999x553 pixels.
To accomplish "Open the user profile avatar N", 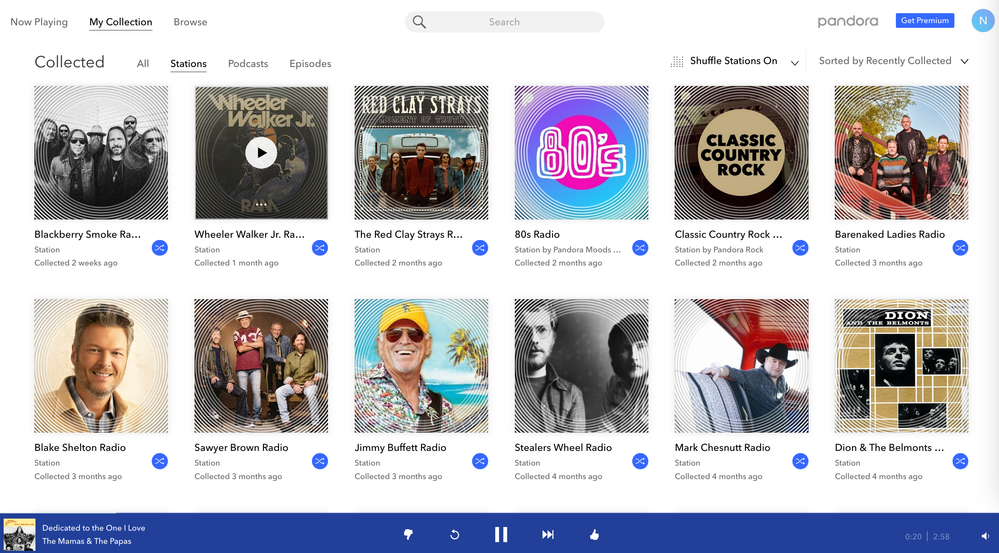I will 982,21.
